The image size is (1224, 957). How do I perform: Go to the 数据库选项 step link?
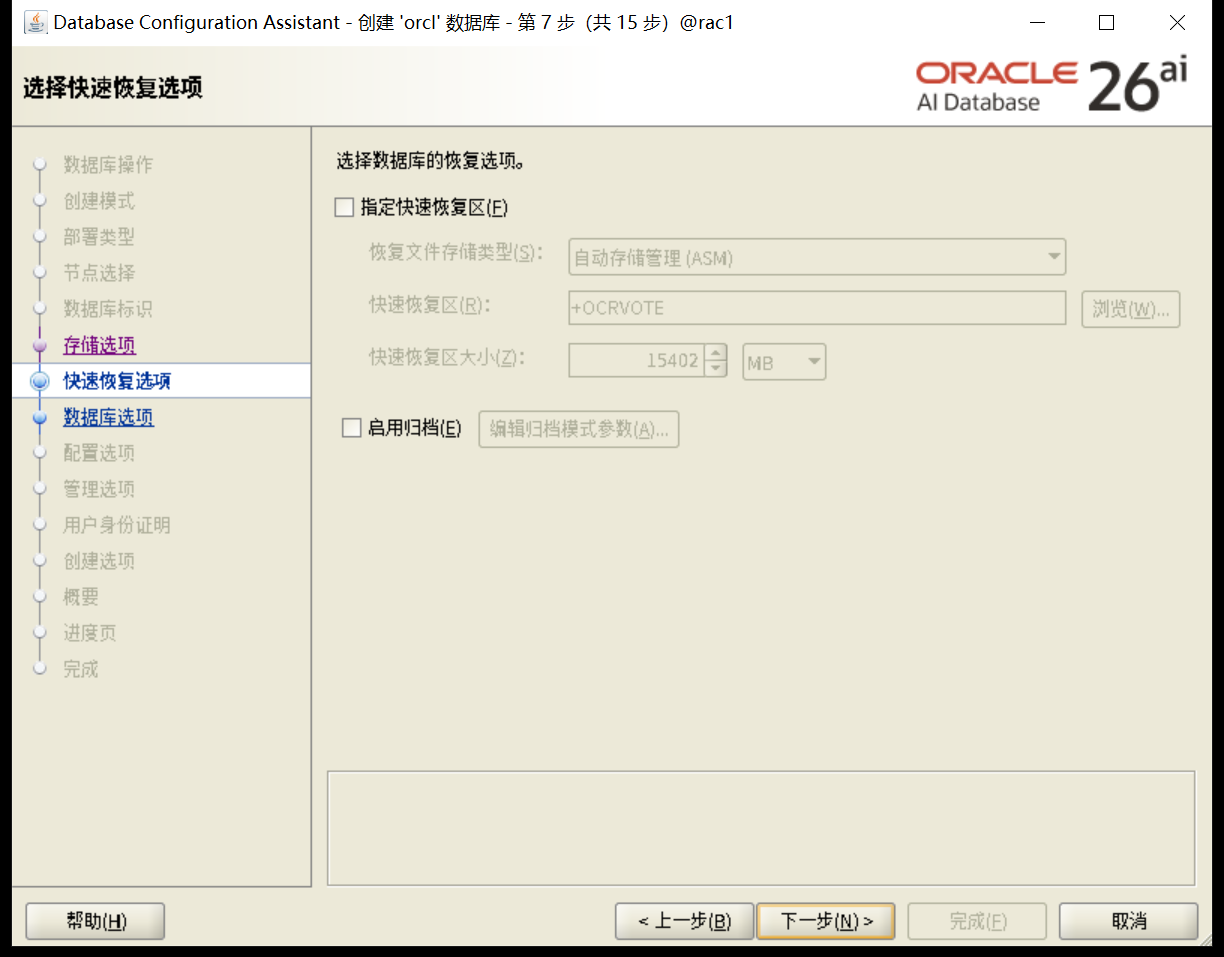(x=108, y=417)
